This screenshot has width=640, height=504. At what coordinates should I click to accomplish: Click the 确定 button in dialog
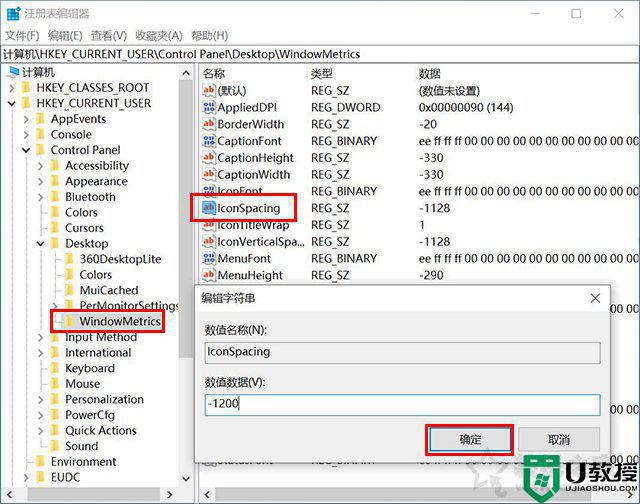pos(470,440)
